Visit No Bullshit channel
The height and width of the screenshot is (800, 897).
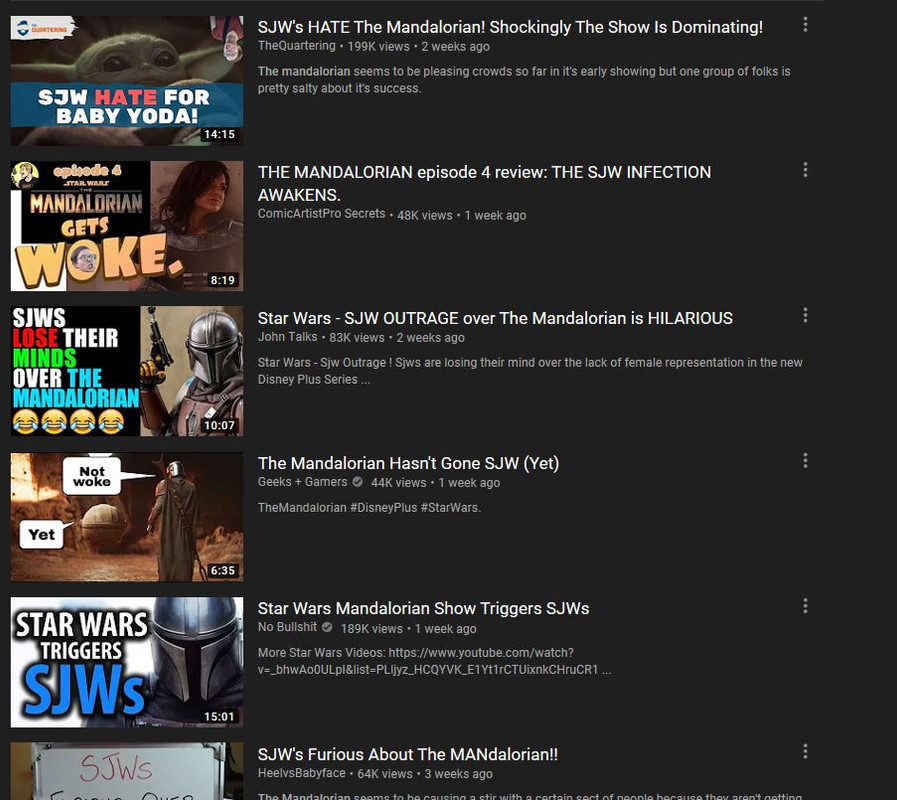(x=287, y=627)
